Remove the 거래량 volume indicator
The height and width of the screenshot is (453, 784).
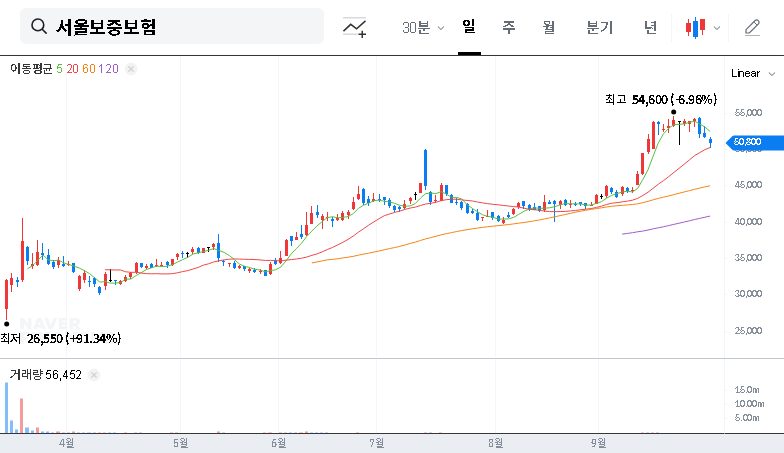click(94, 375)
